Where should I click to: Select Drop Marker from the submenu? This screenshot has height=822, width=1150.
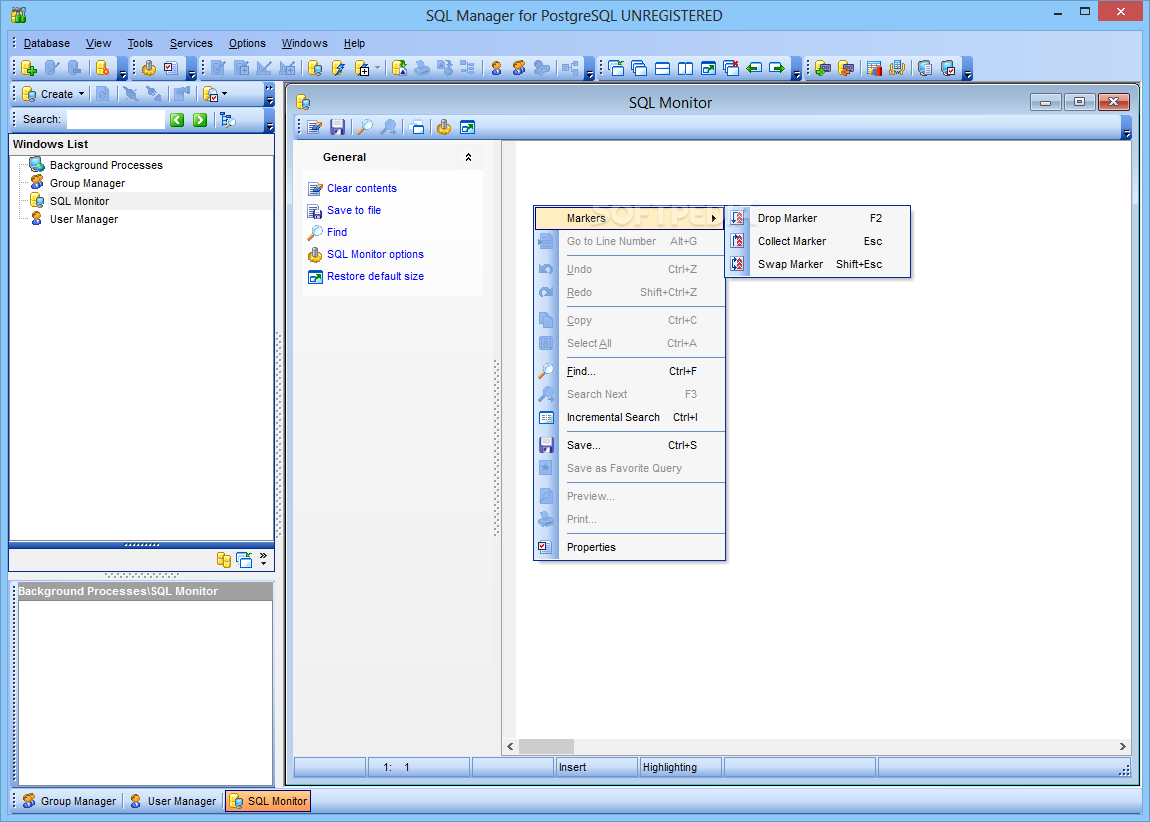818,219
